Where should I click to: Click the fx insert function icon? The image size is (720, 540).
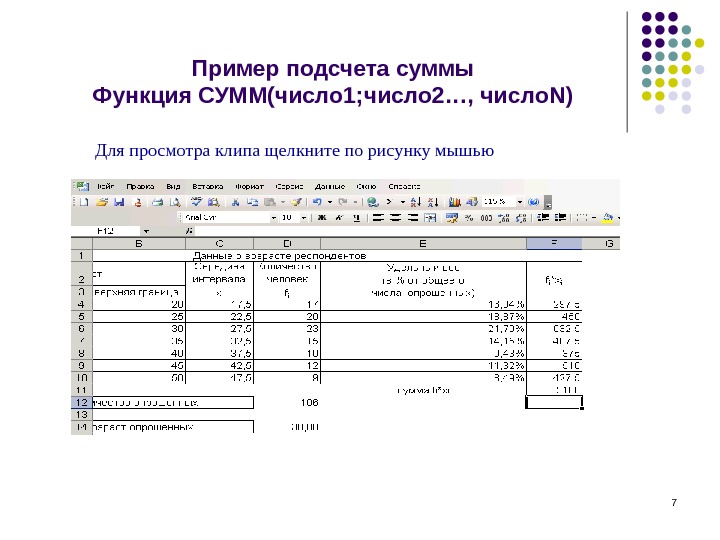point(189,231)
